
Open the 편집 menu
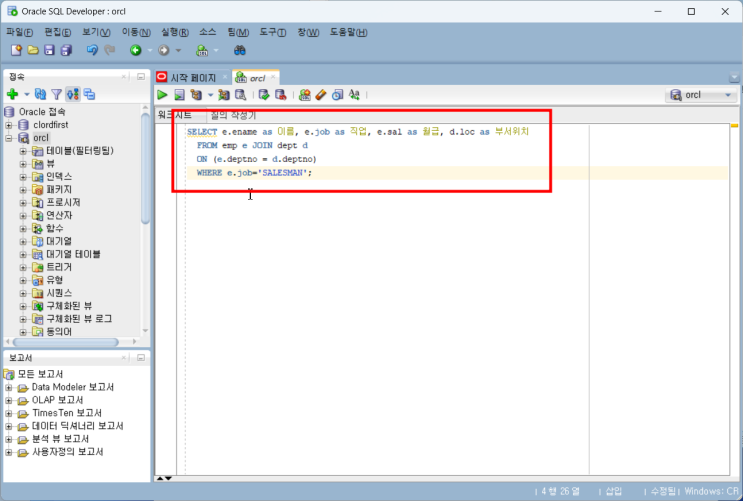tap(58, 32)
